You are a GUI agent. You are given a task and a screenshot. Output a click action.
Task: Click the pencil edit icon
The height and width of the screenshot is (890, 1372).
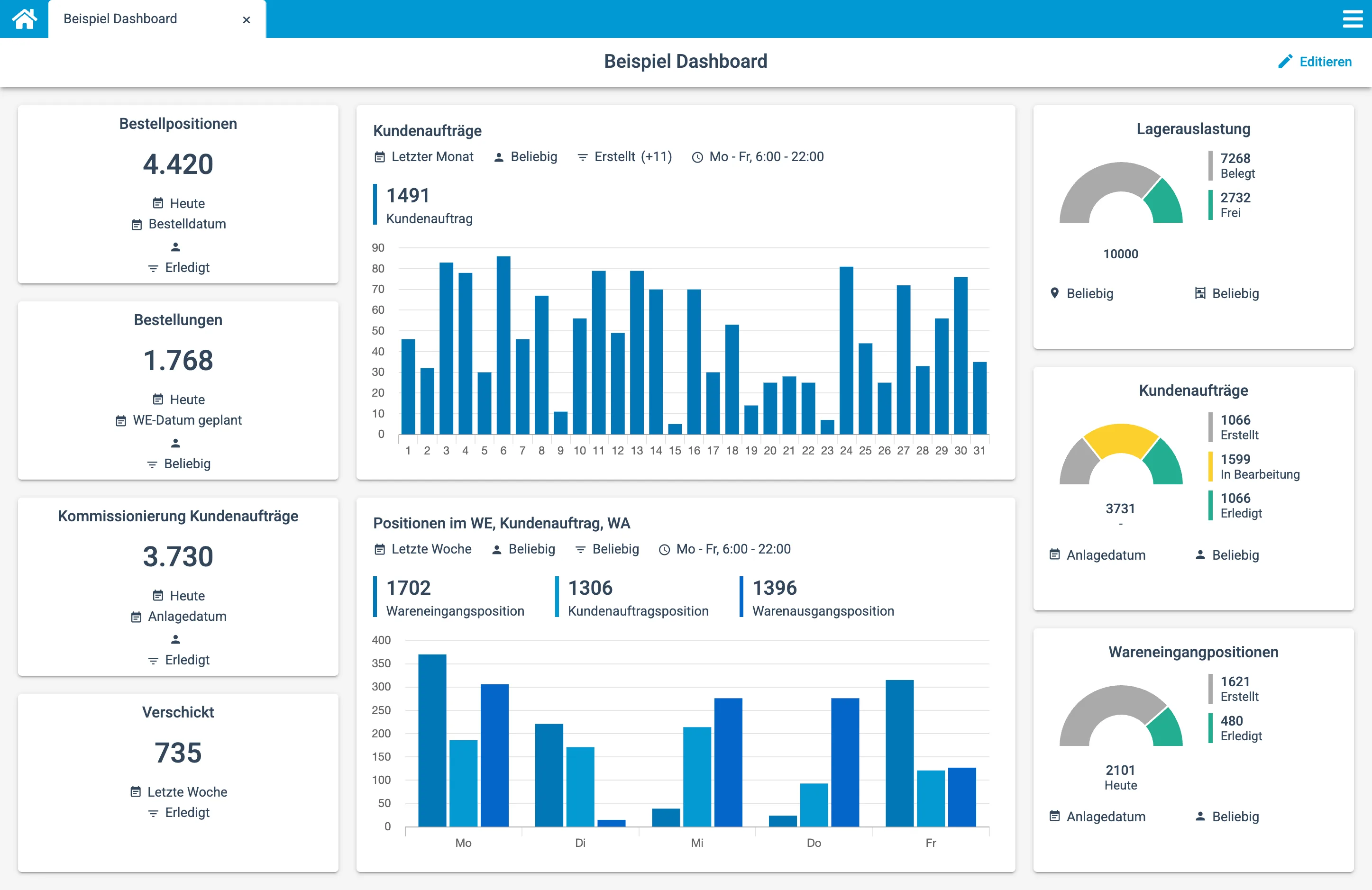tap(1285, 62)
